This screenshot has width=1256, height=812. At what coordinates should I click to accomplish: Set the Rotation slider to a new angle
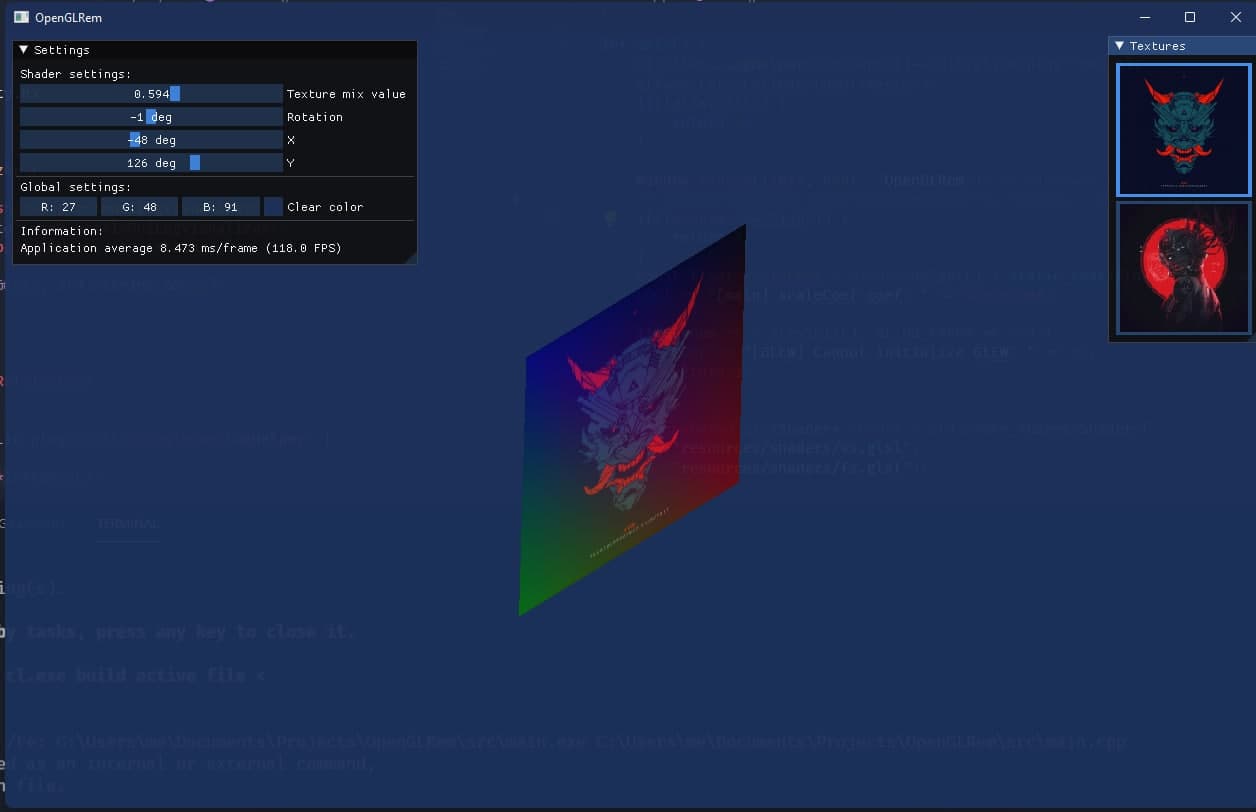(x=150, y=116)
